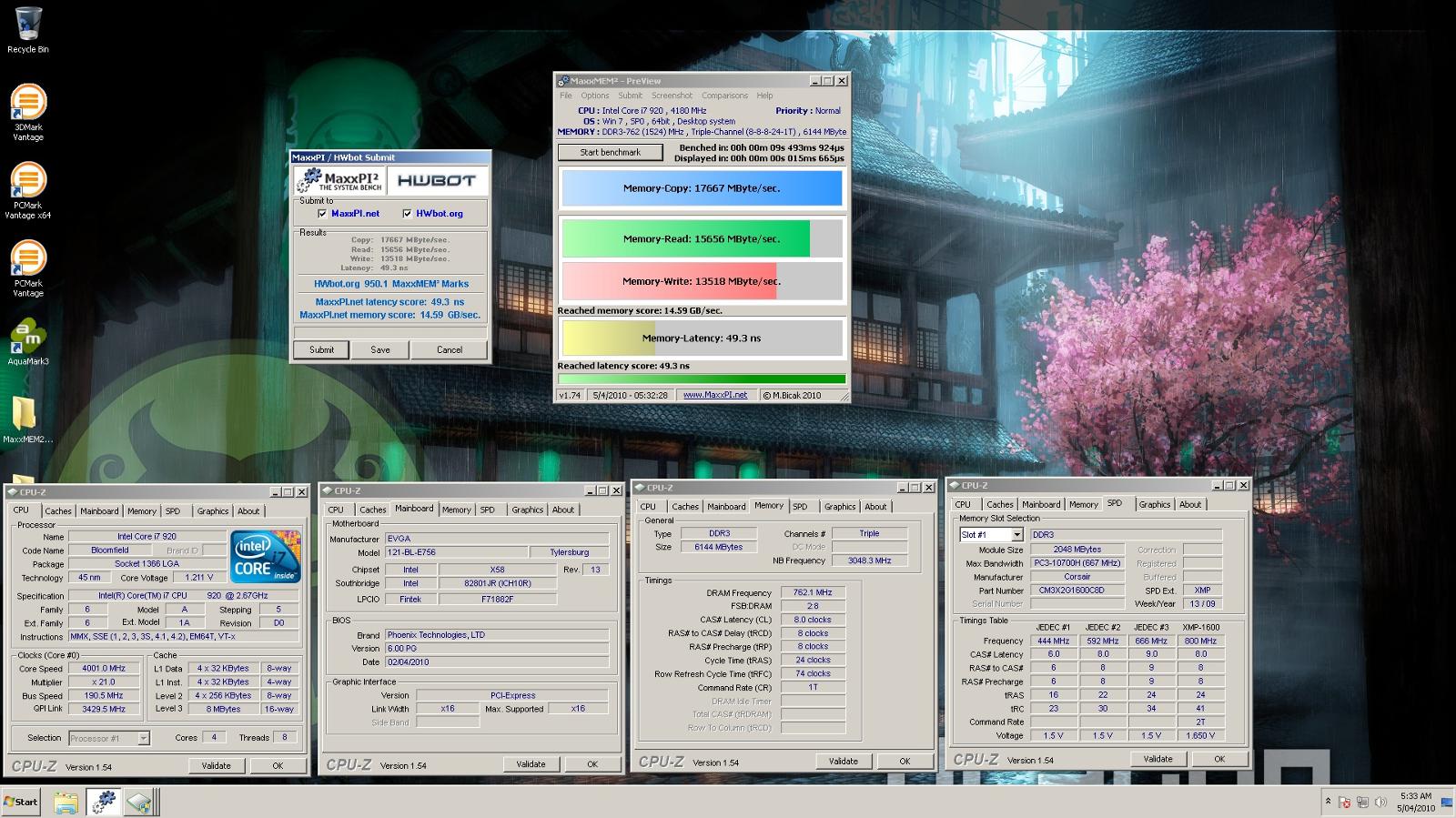The height and width of the screenshot is (818, 1456).
Task: Click the HWbot.org 950.1 MaxxMEM² Marks text
Action: (x=391, y=284)
